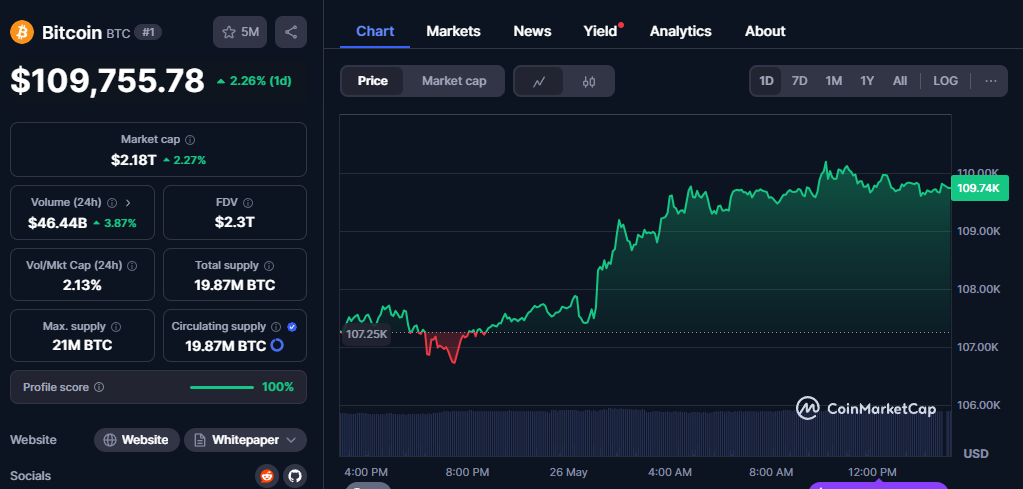Viewport: 1023px width, 489px height.
Task: Expand Volume (24h) chevron arrow
Action: click(127, 202)
